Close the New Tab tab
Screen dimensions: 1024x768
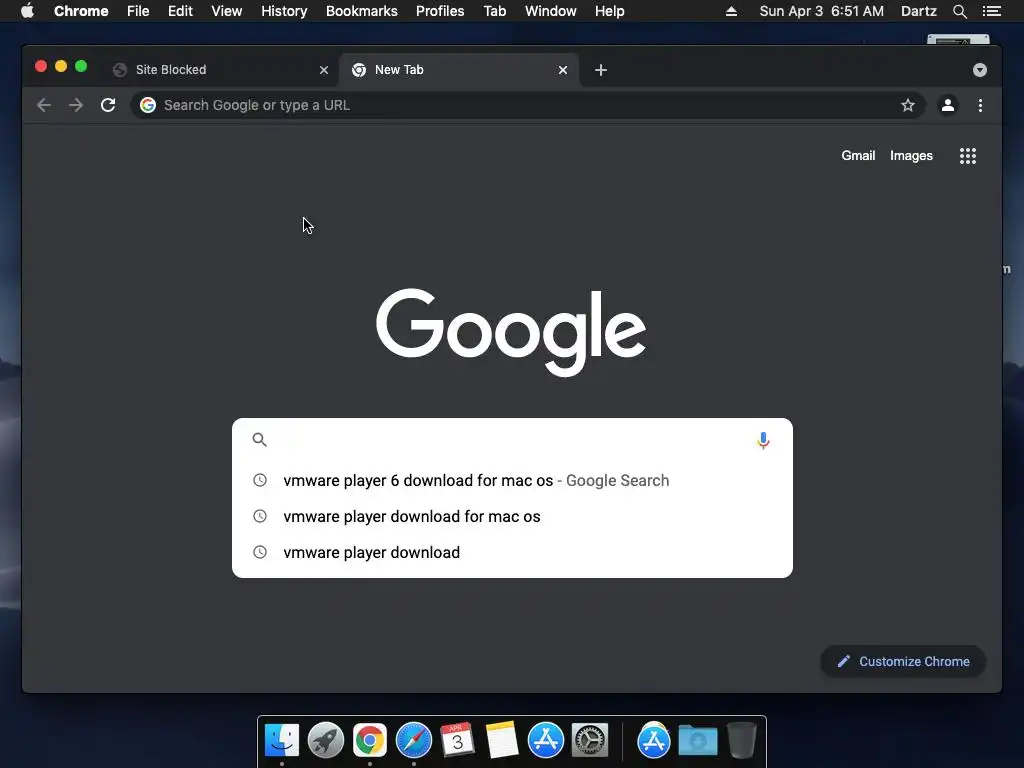[563, 70]
